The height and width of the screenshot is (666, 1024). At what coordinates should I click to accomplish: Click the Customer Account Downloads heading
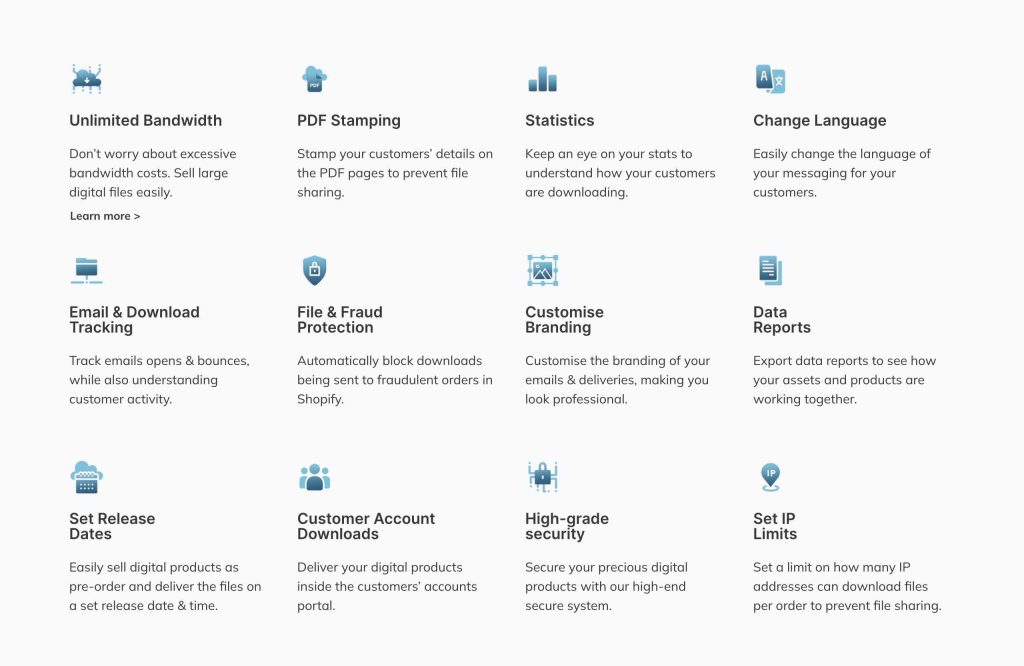(366, 526)
